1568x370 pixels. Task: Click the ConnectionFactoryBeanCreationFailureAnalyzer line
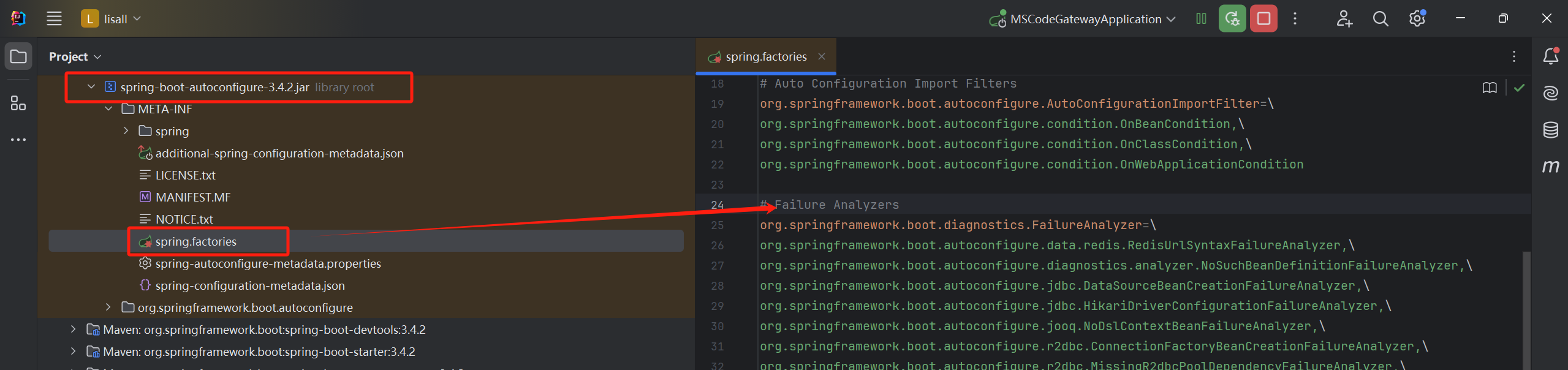(1094, 347)
